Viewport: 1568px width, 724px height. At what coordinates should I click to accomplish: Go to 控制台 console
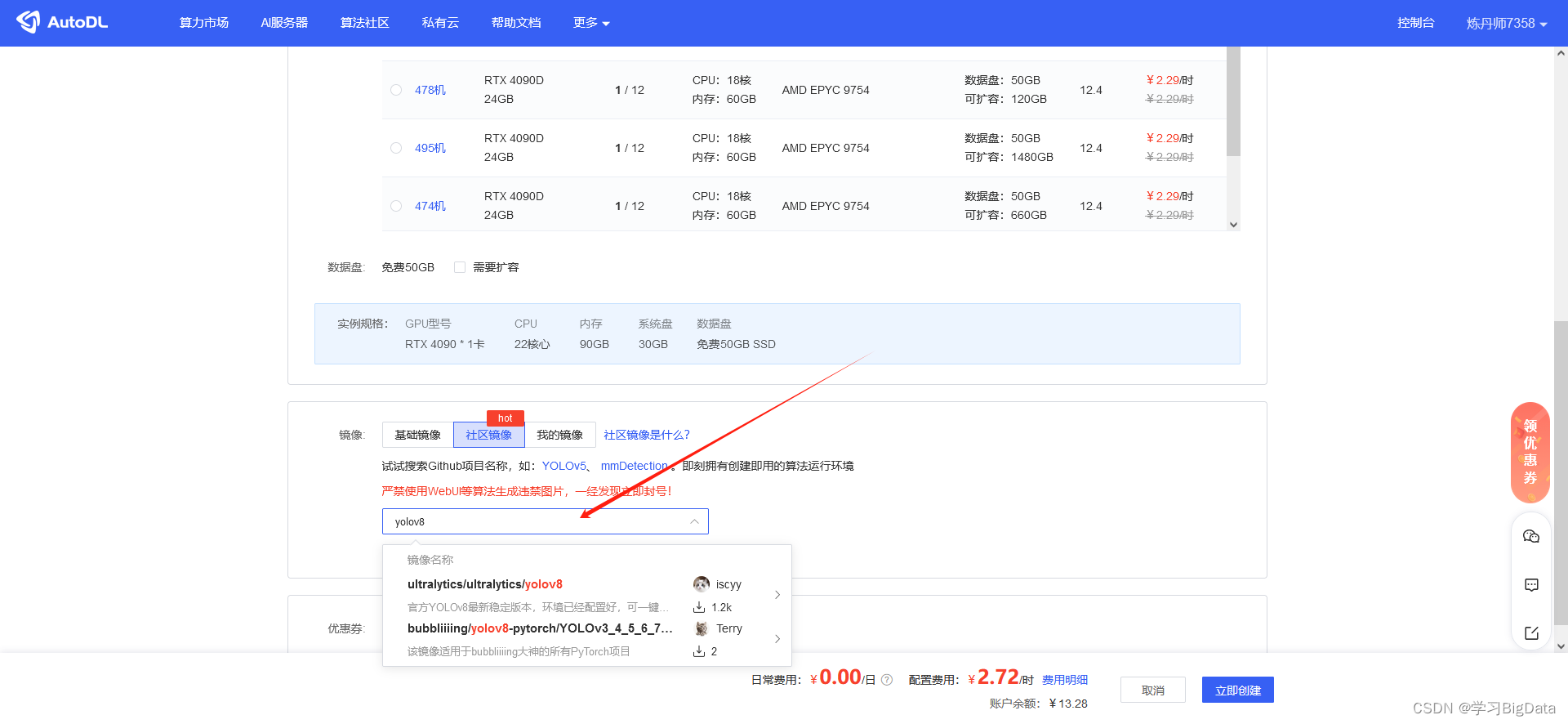[x=1416, y=23]
